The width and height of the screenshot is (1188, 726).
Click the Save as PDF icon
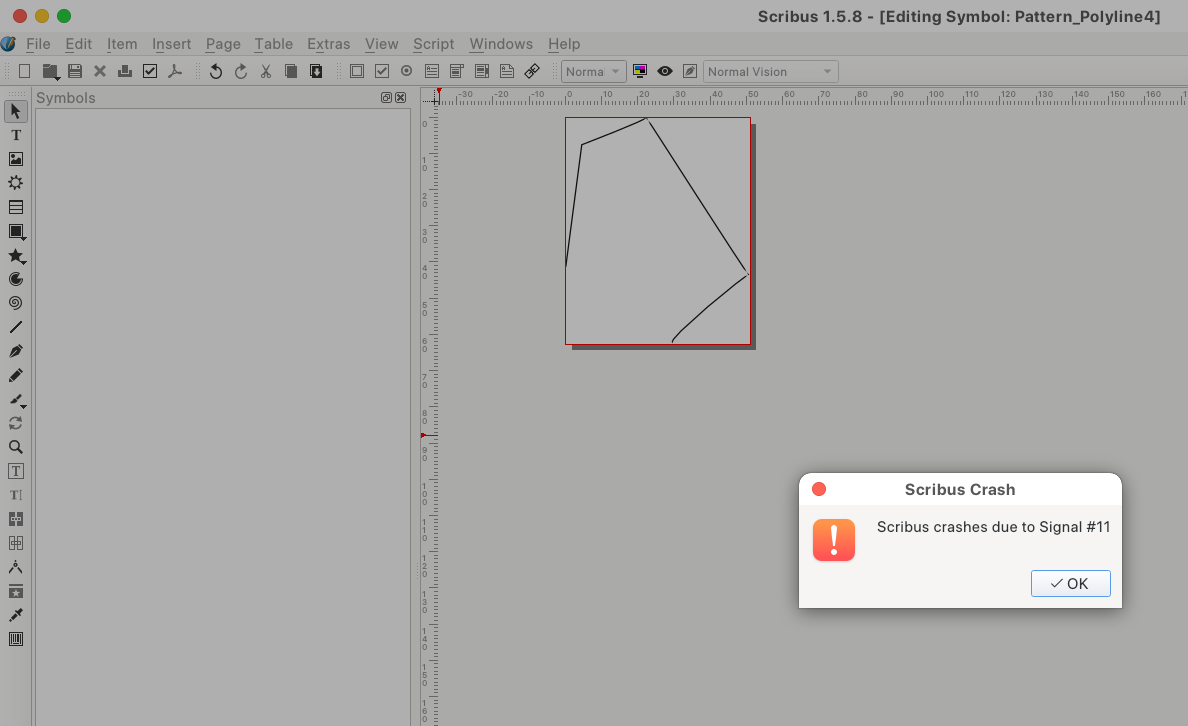click(175, 71)
